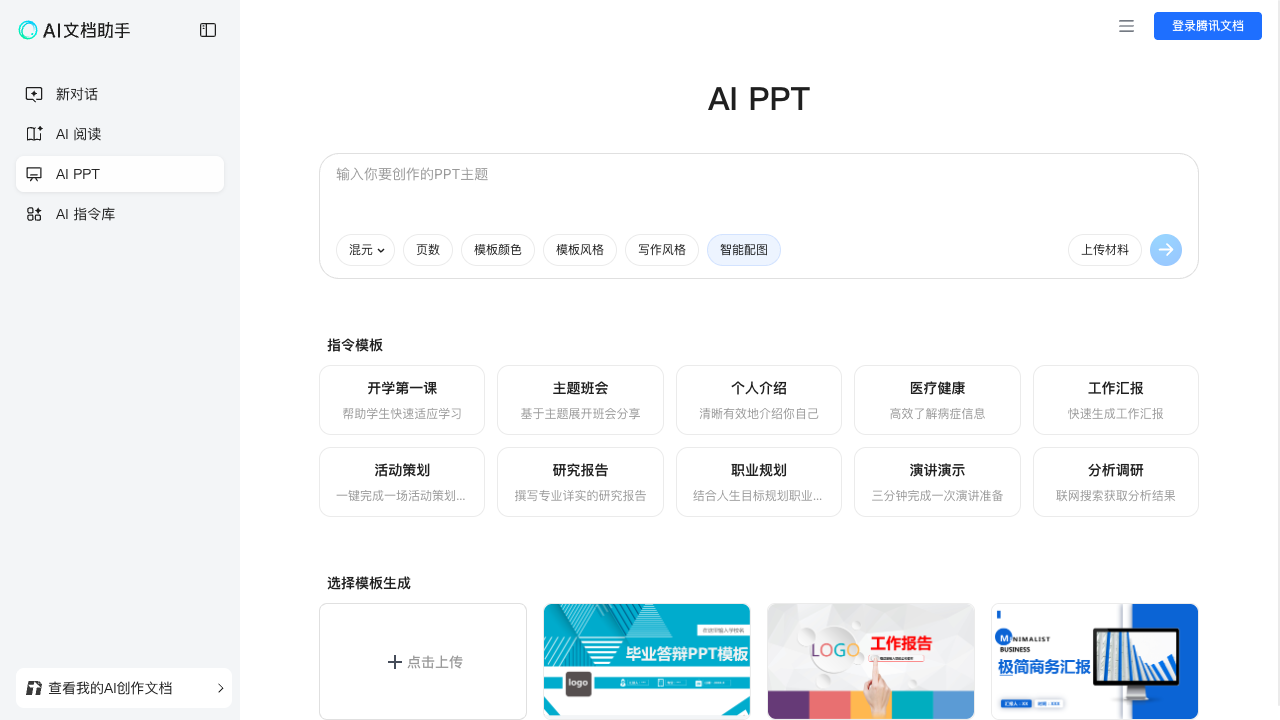Expand the 混元 model dropdown

tap(365, 250)
